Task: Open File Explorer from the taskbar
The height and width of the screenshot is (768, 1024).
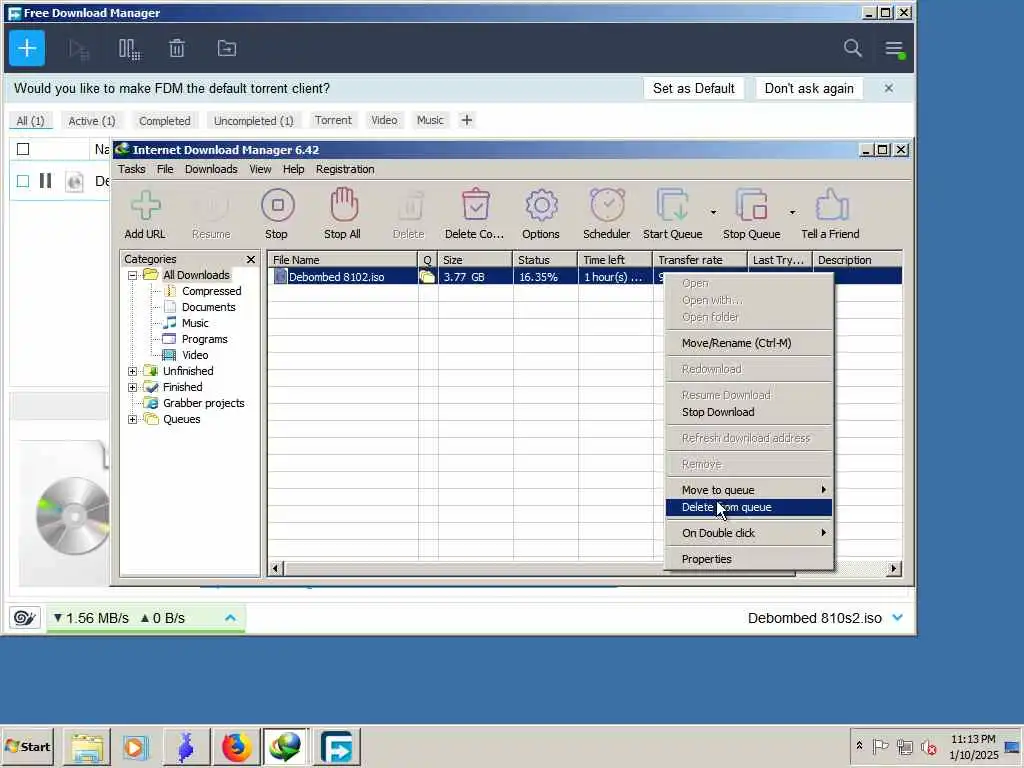Action: [87, 746]
